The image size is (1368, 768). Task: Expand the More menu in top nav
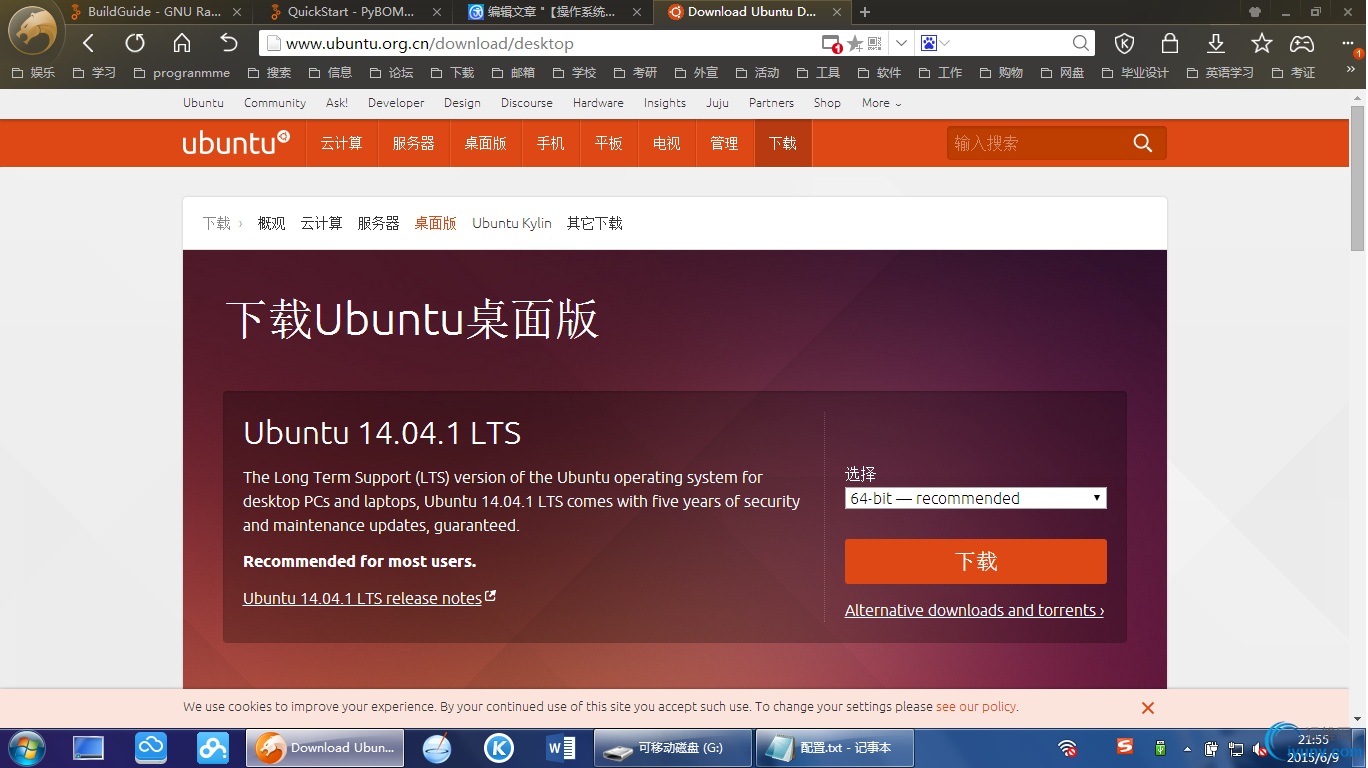click(x=881, y=103)
